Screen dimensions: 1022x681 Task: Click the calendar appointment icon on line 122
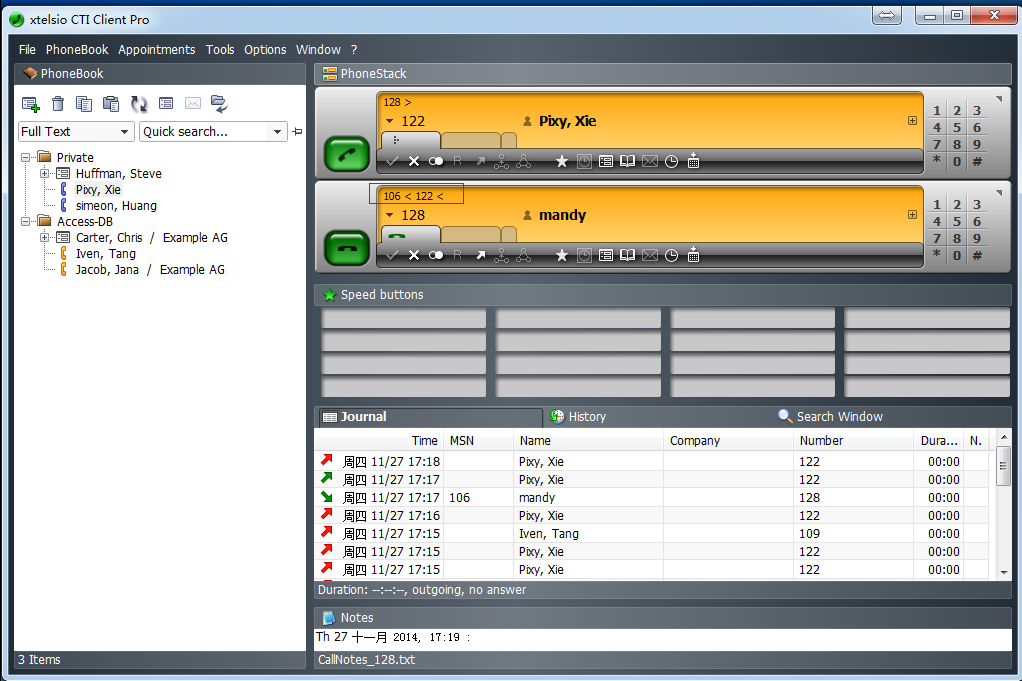[x=694, y=160]
